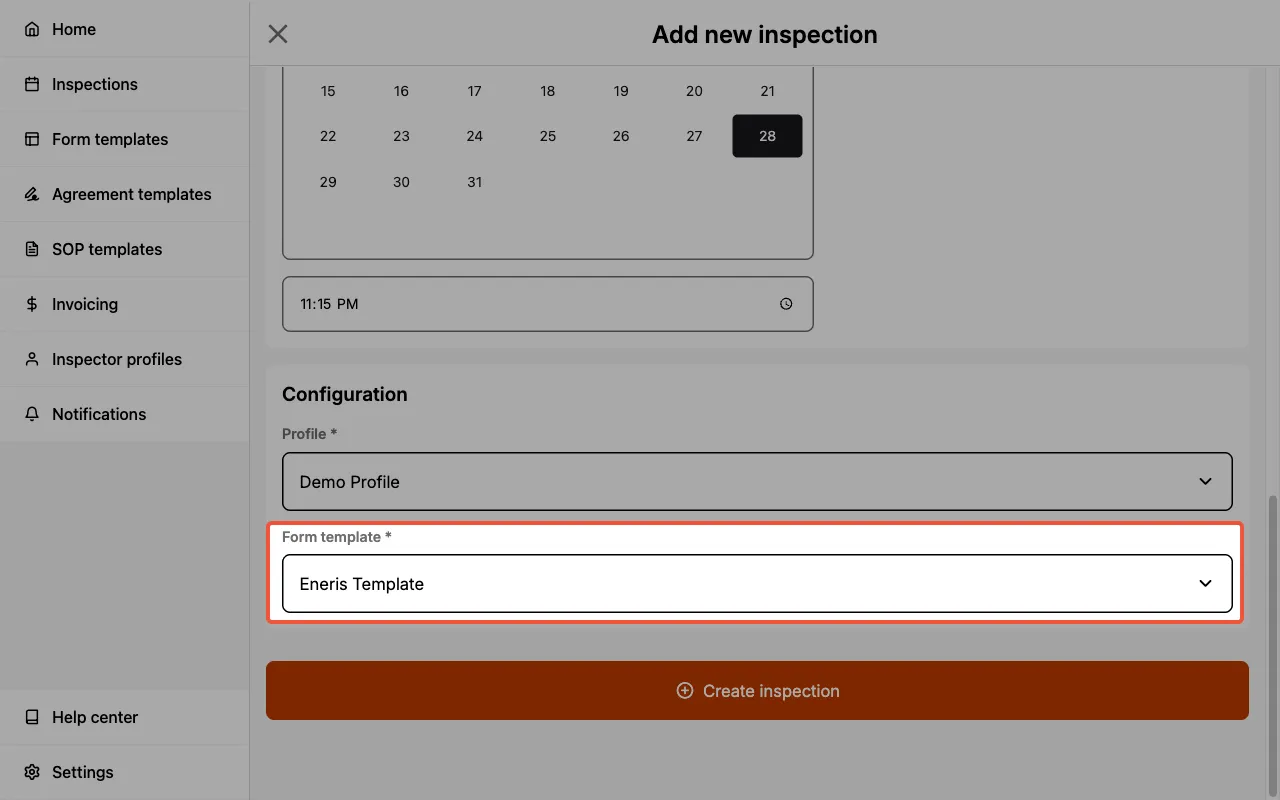Expand the Form template dropdown
This screenshot has width=1280, height=800.
tap(757, 583)
